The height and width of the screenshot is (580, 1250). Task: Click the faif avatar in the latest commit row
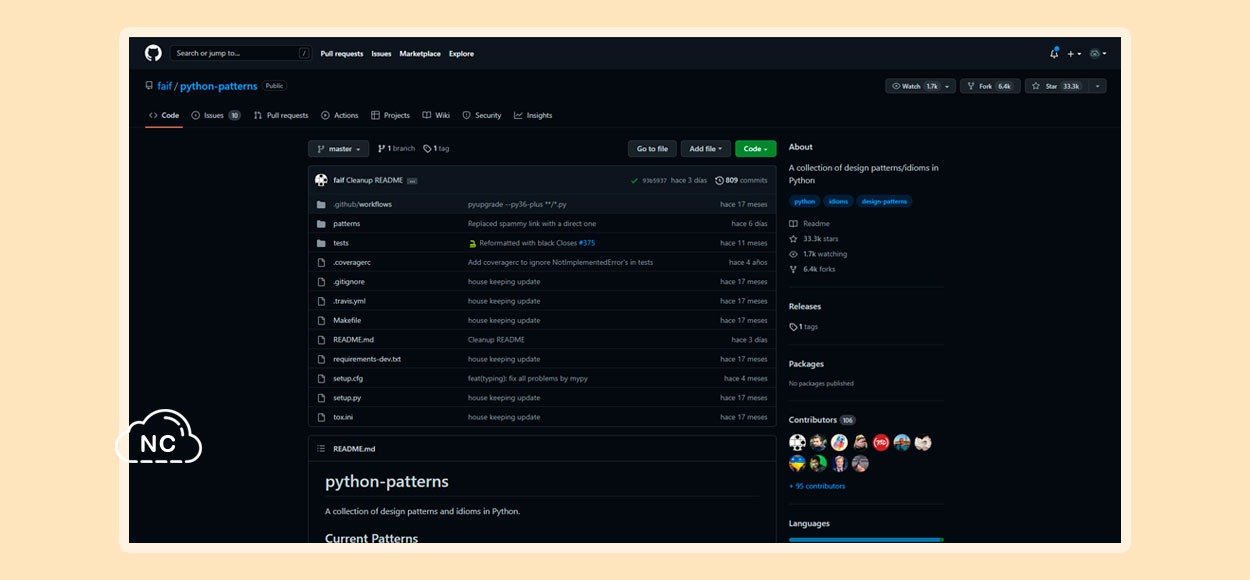click(321, 180)
